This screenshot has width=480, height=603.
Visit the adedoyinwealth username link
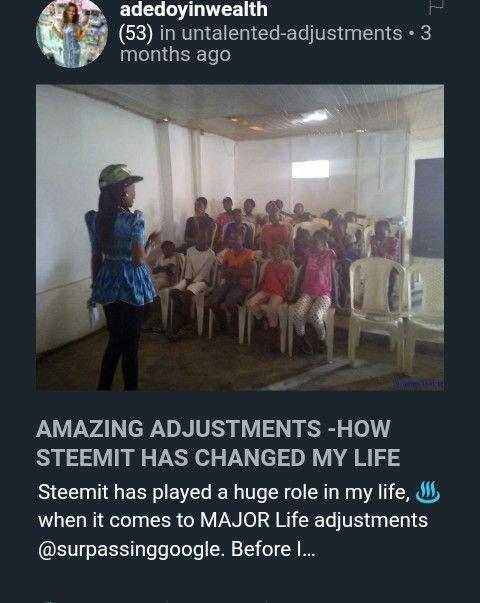point(193,9)
